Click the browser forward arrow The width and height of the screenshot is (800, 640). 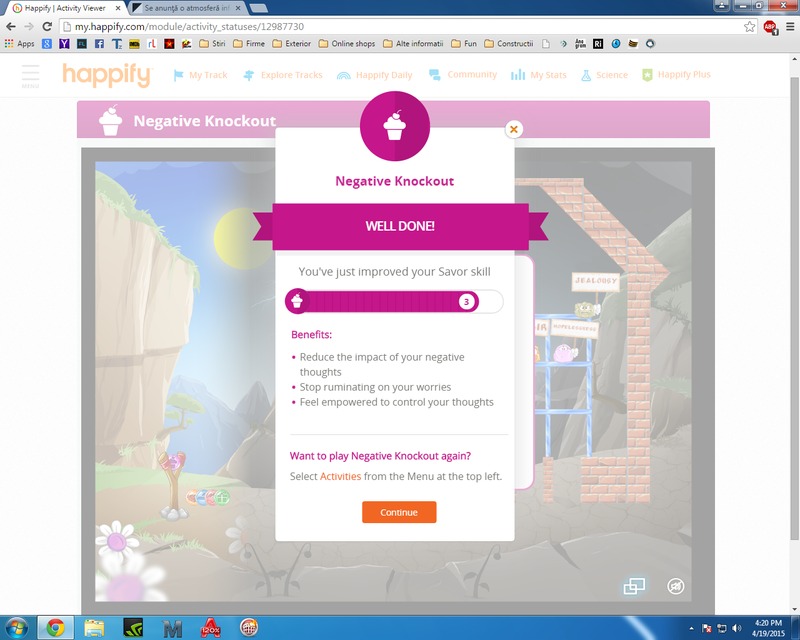pyautogui.click(x=29, y=27)
